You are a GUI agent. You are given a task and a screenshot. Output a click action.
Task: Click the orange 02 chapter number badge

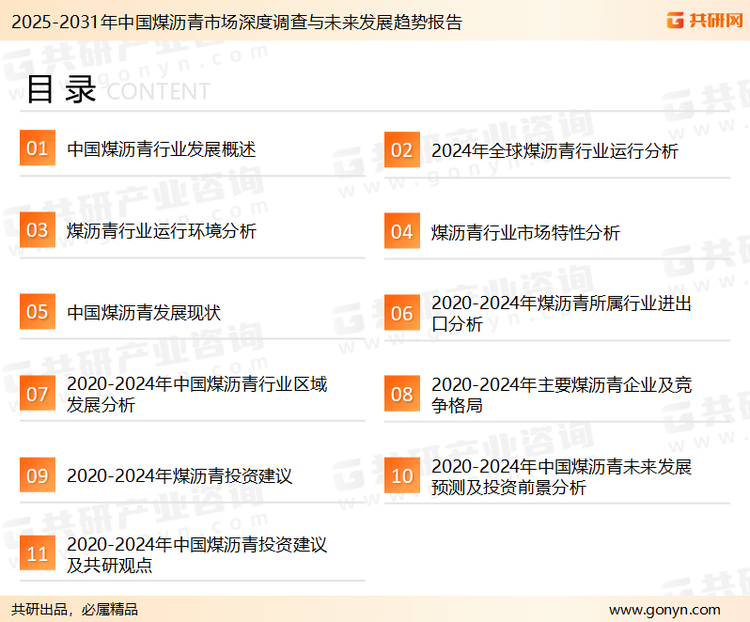point(401,150)
